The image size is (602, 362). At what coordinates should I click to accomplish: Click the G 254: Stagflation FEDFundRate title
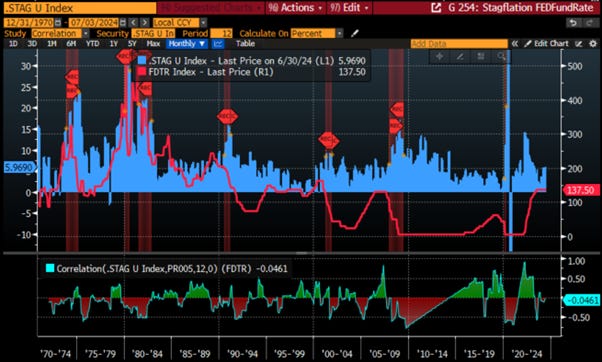(x=521, y=8)
